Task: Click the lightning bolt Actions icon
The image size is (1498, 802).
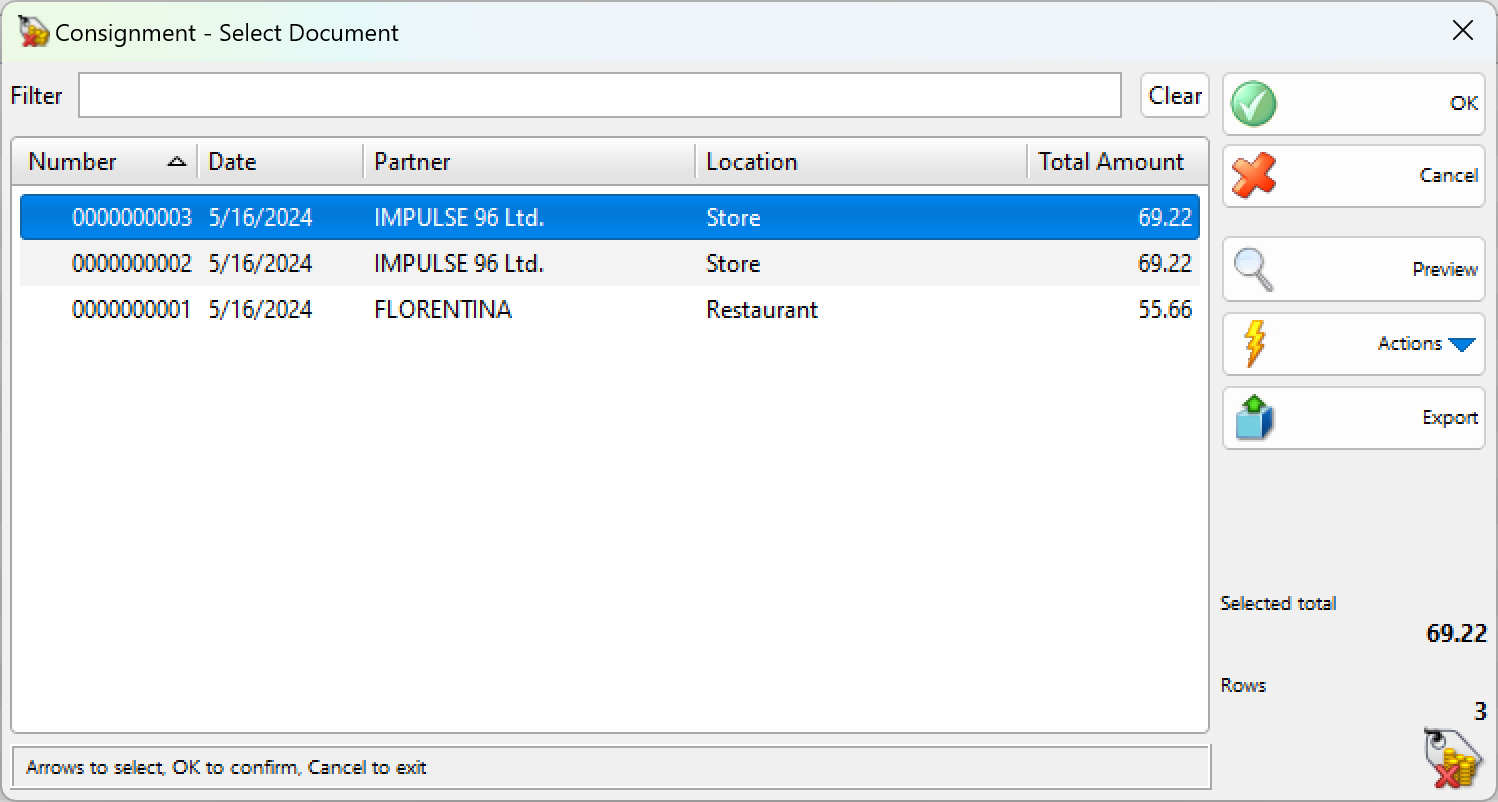Action: click(x=1253, y=344)
